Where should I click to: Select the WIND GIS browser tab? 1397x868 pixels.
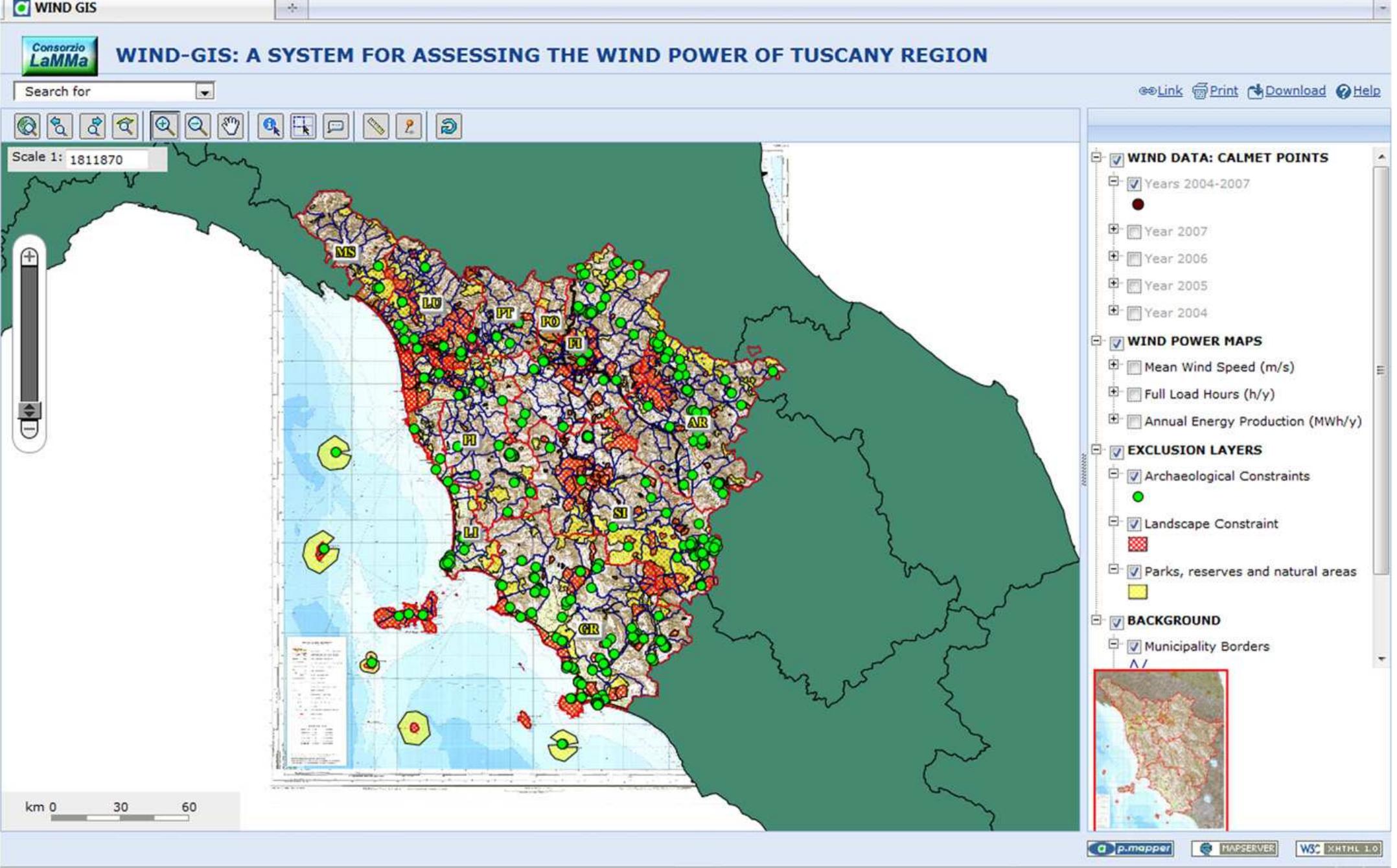139,8
